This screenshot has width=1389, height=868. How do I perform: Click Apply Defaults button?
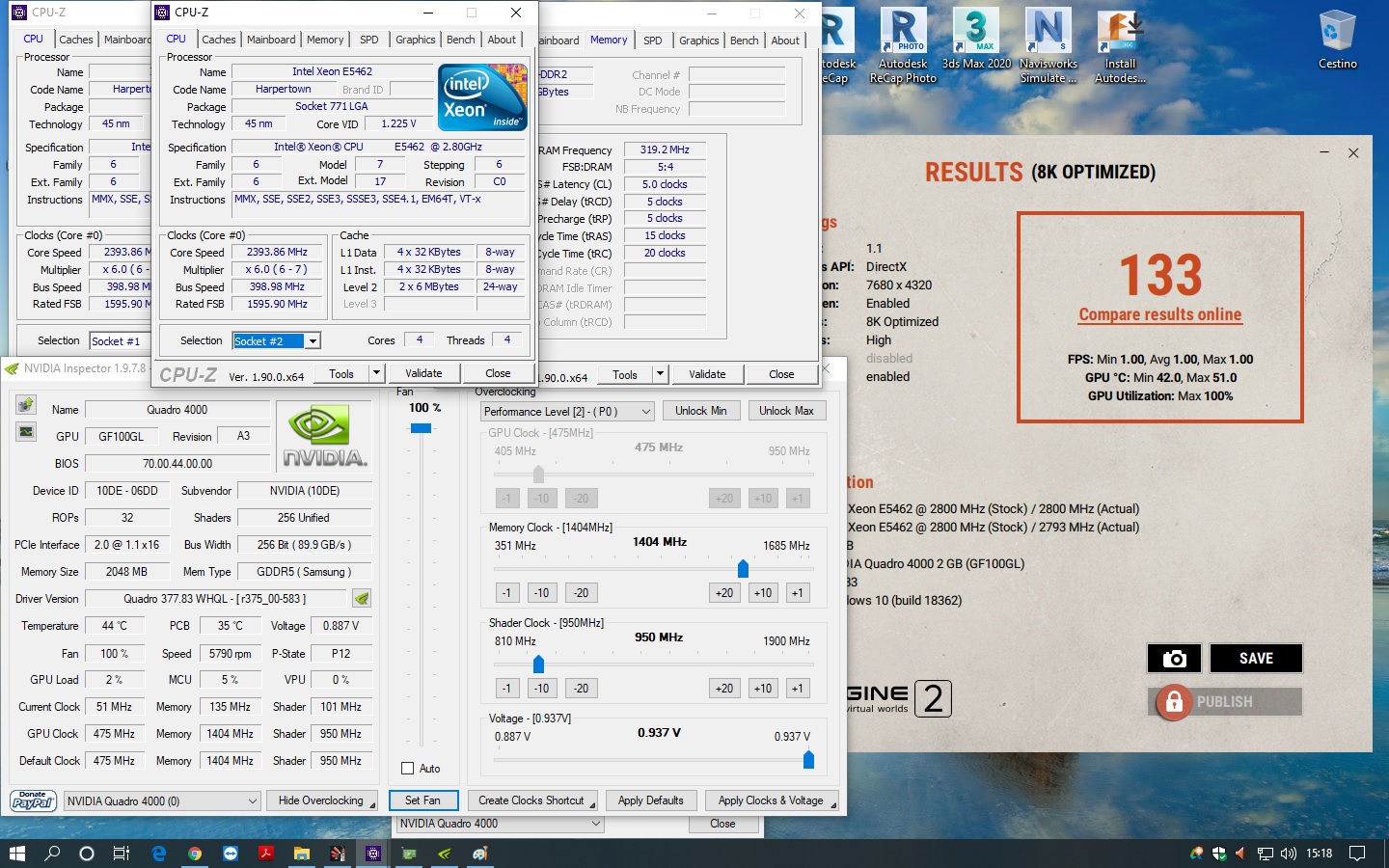click(651, 800)
